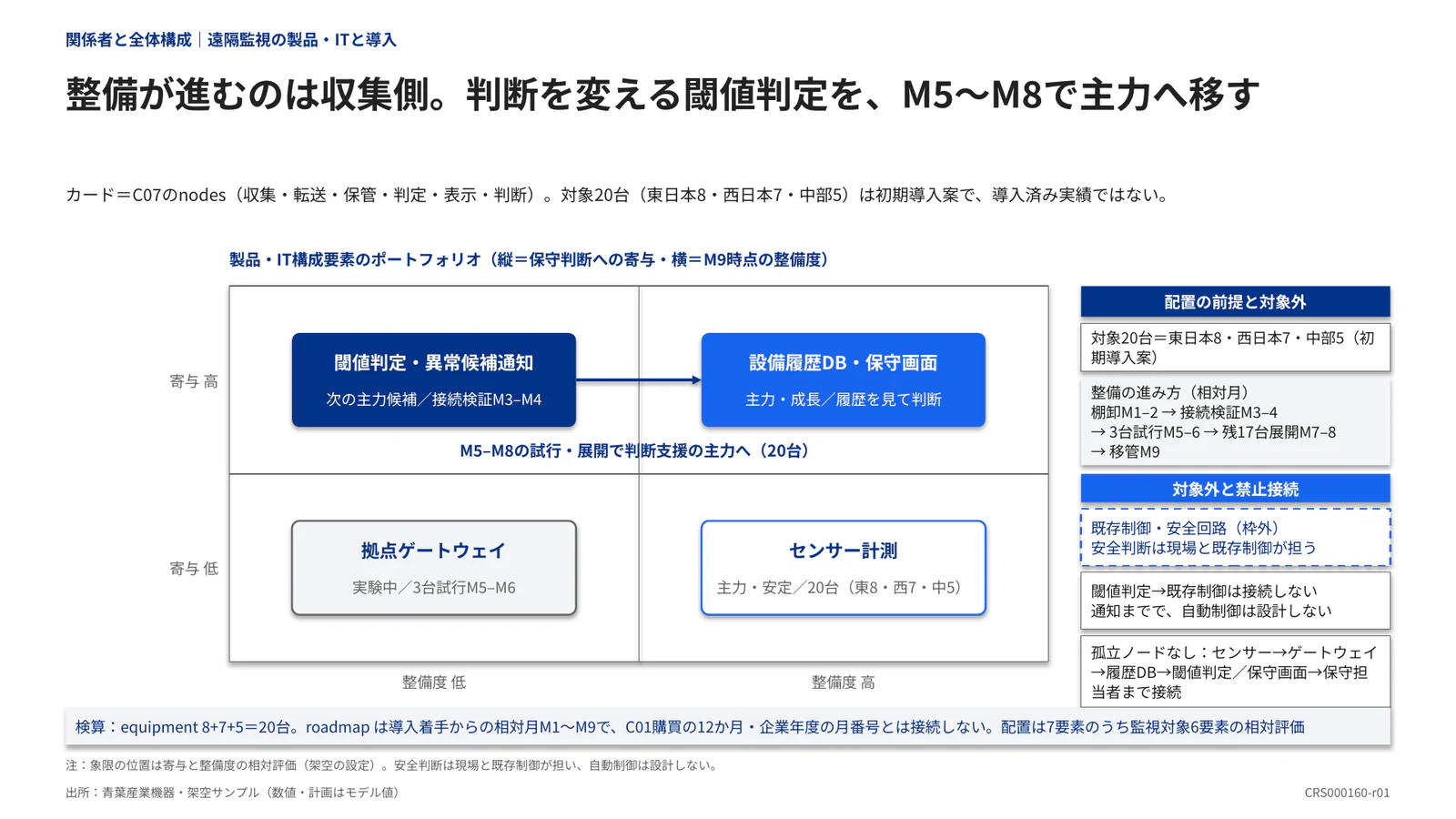Select the slide title starting '整備が進むのは収集側'
1456x819 pixels.
[x=663, y=95]
